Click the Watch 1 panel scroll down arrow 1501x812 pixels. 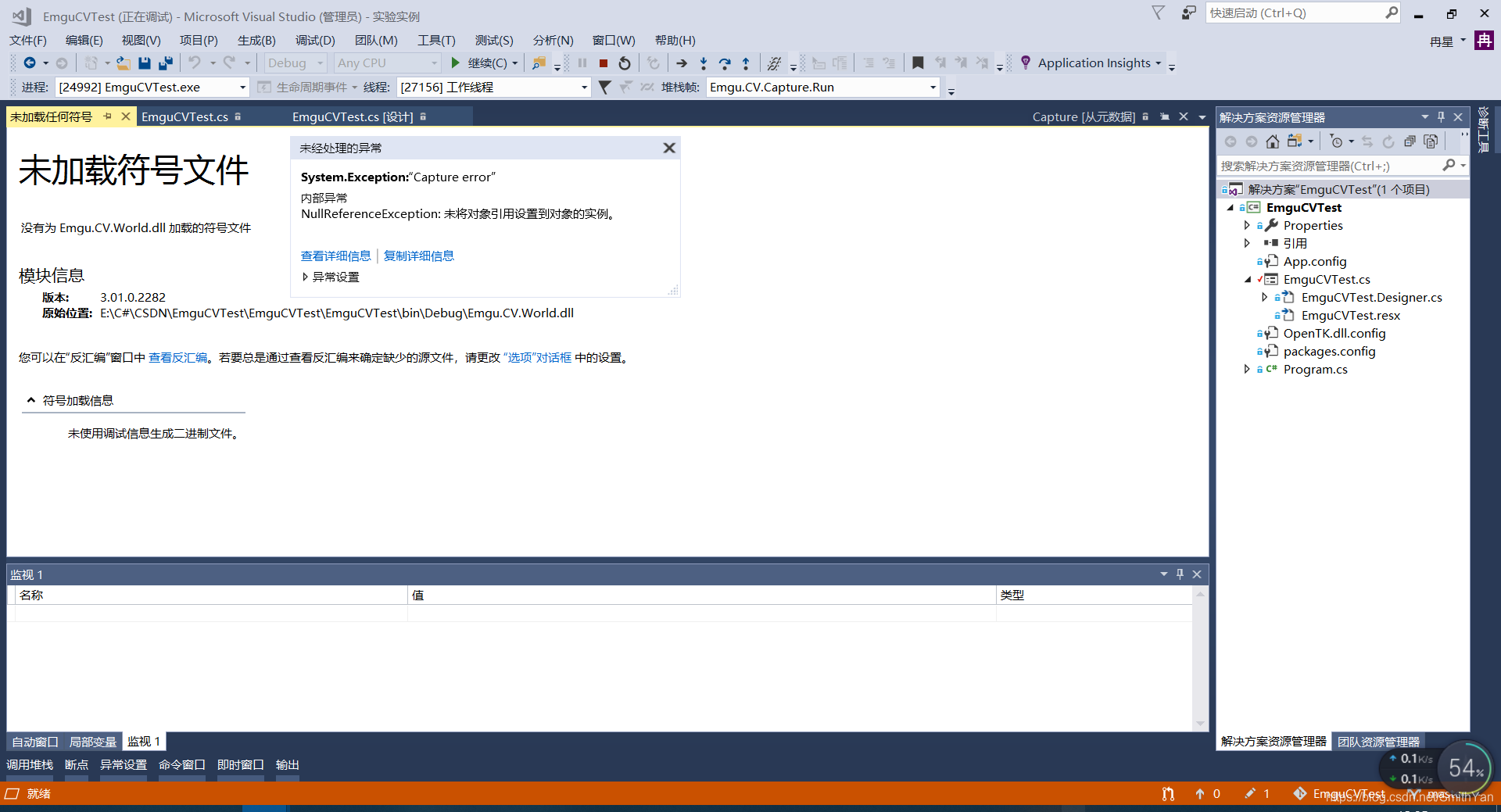click(x=1200, y=724)
